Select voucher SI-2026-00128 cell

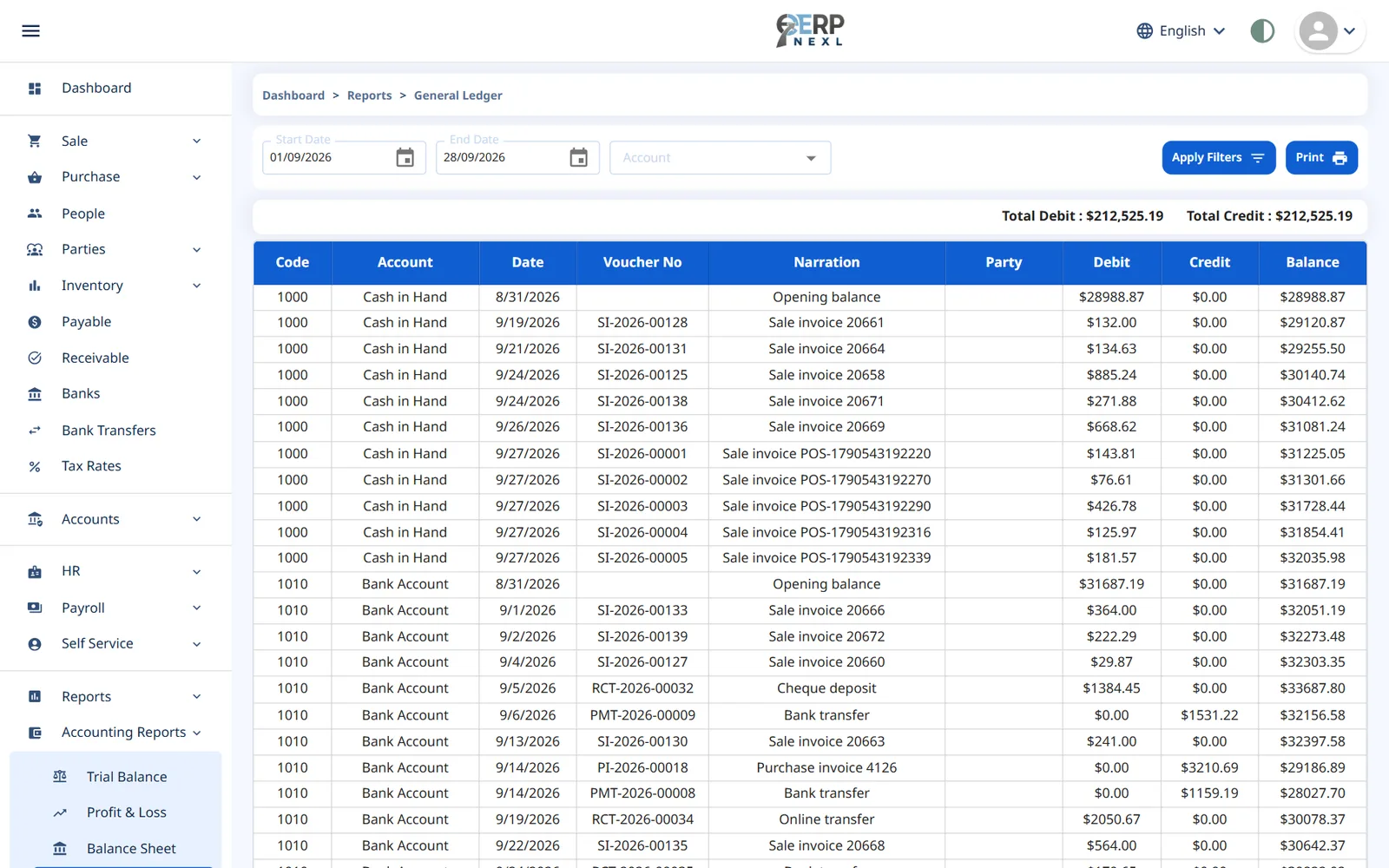click(642, 323)
